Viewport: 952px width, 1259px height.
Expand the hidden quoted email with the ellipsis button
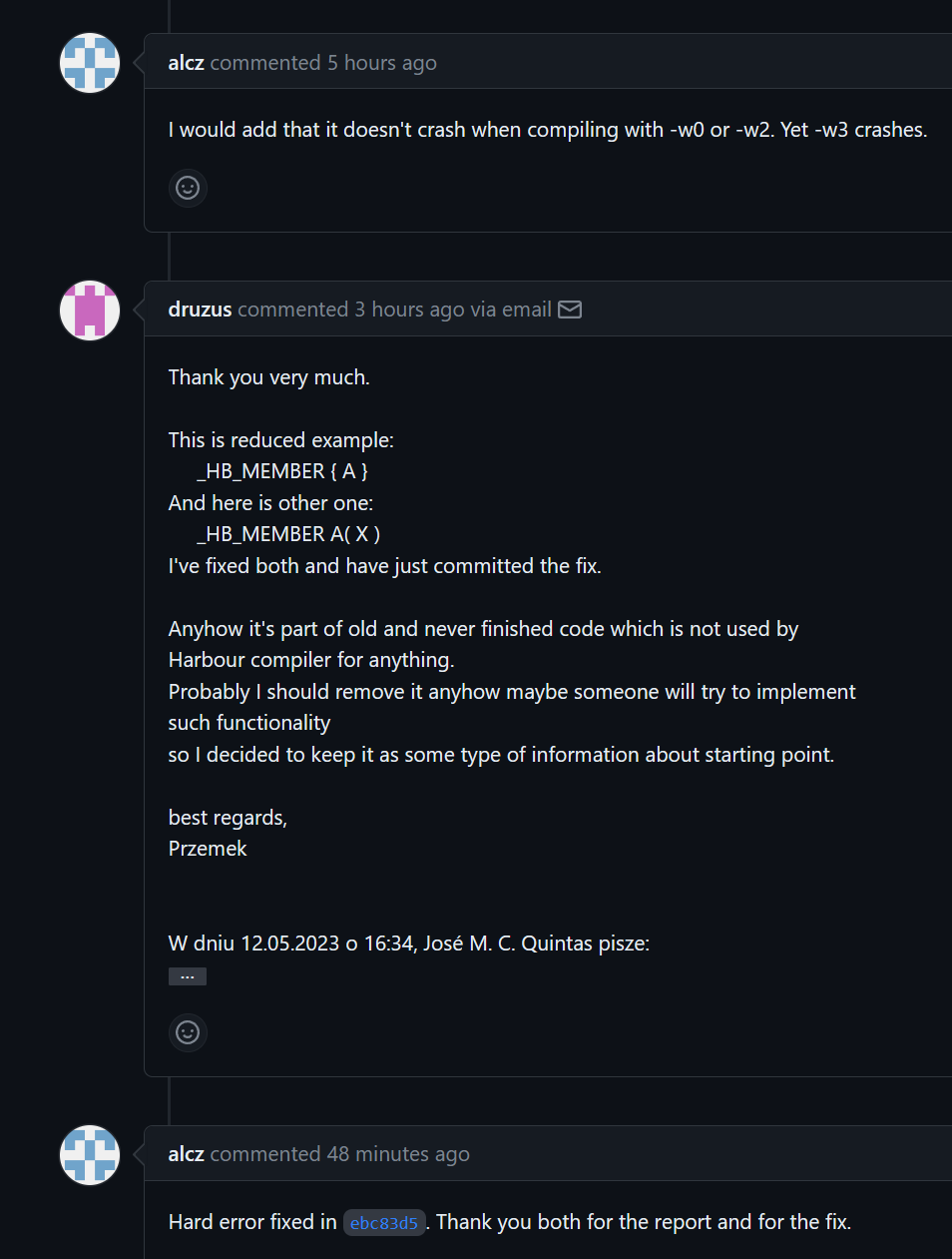point(188,976)
